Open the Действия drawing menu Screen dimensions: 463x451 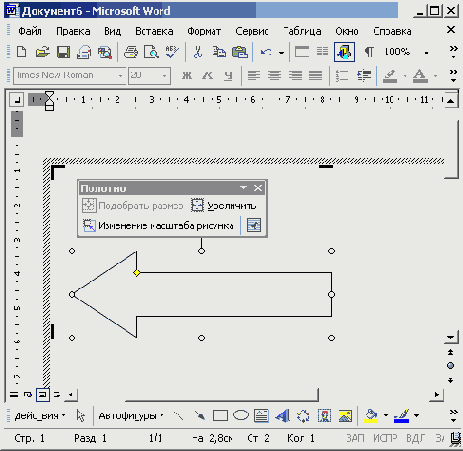(40, 416)
